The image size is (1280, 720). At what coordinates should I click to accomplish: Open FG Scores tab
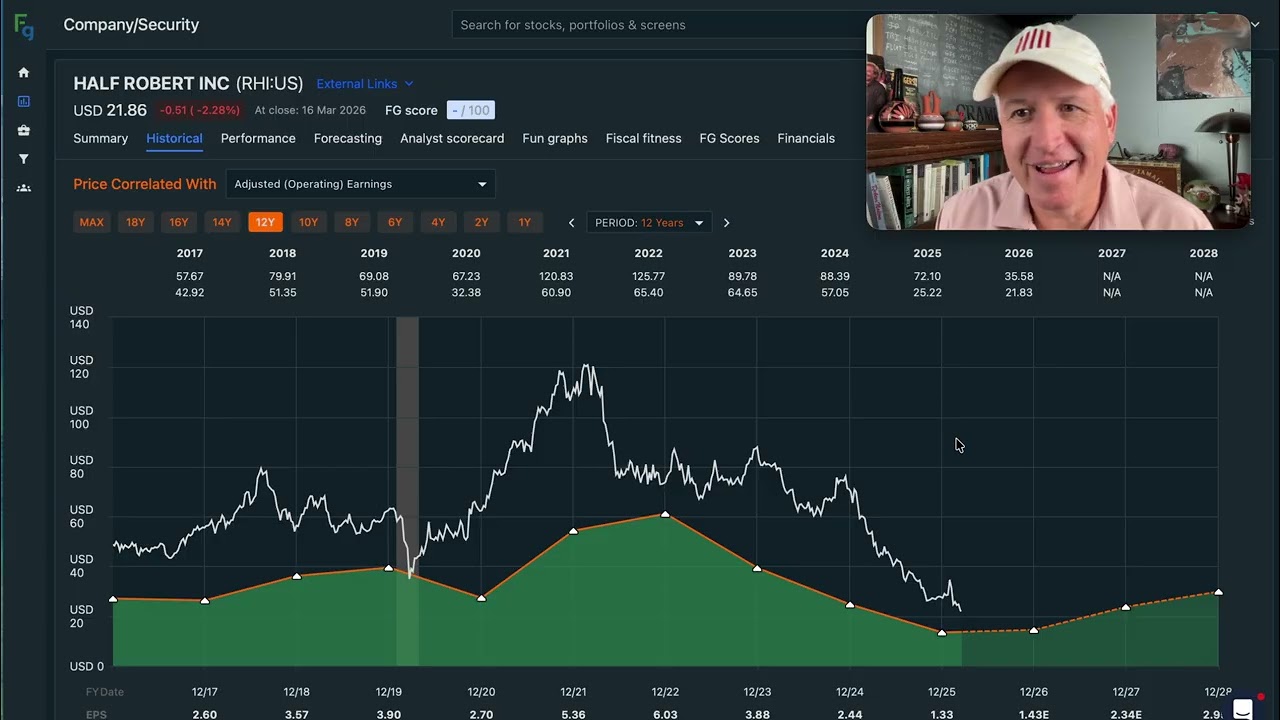point(729,138)
